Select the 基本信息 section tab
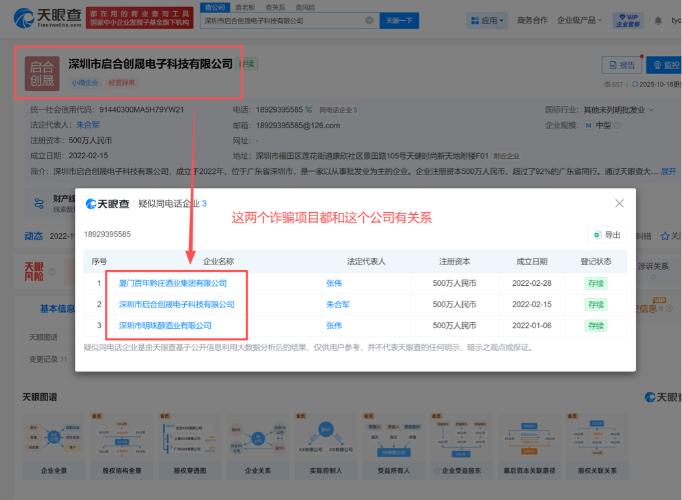682x500 pixels. (x=57, y=309)
